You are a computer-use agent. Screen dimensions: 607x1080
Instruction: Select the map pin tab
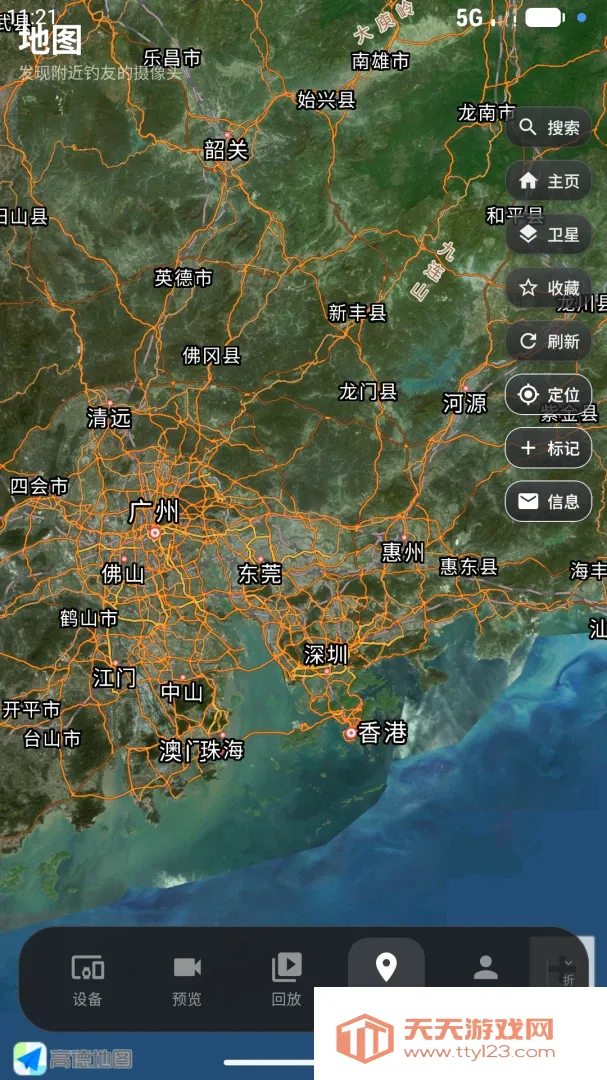(386, 967)
